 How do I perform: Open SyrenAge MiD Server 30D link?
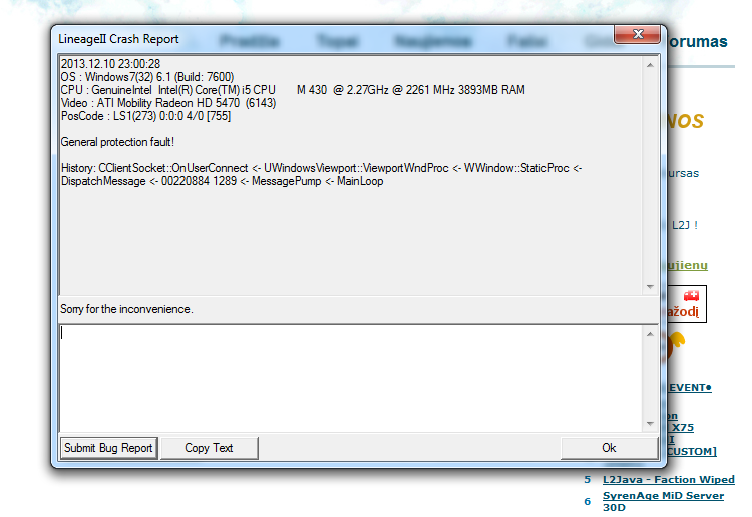(x=663, y=501)
